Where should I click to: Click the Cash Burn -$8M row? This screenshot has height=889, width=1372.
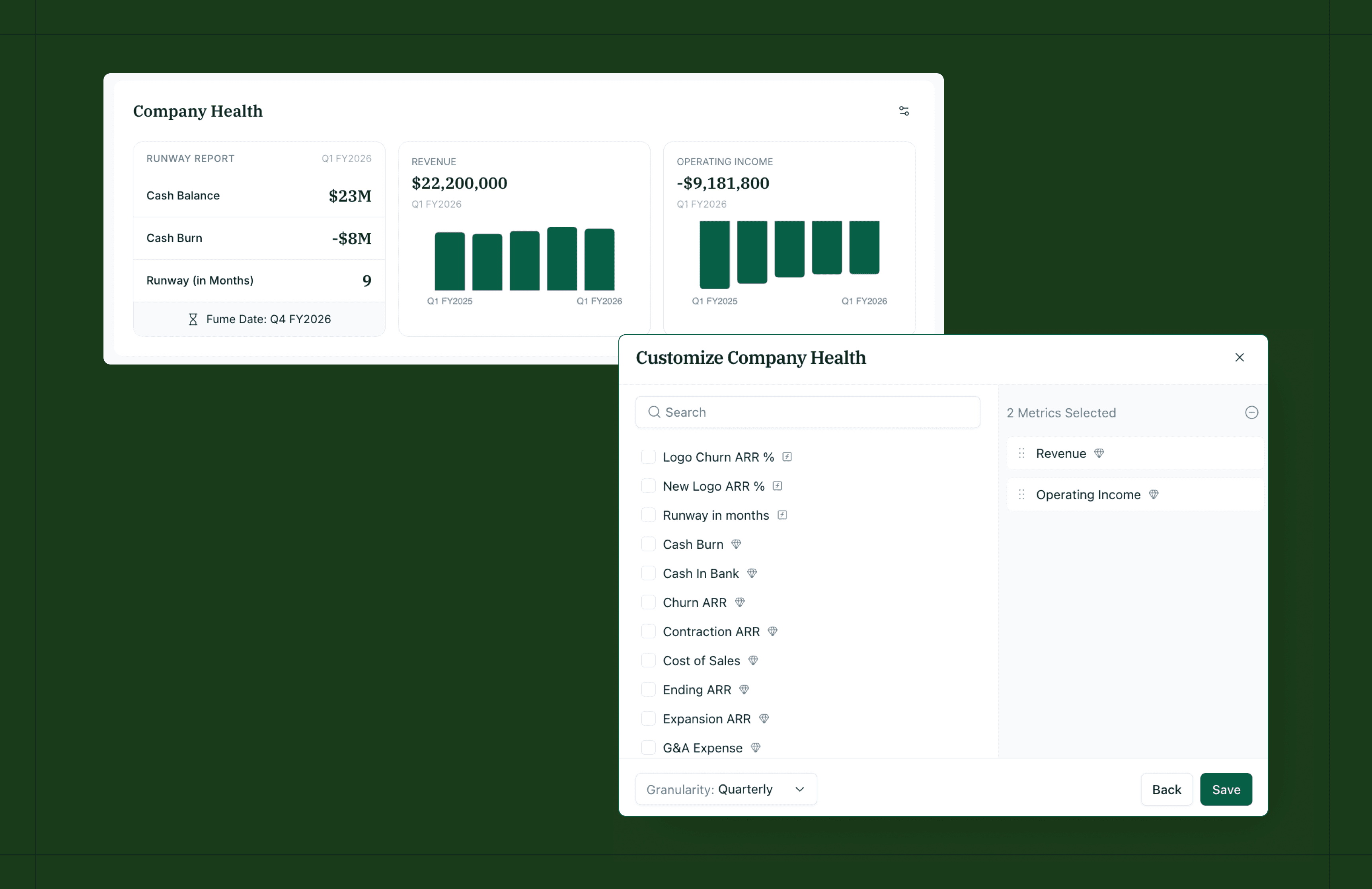259,239
